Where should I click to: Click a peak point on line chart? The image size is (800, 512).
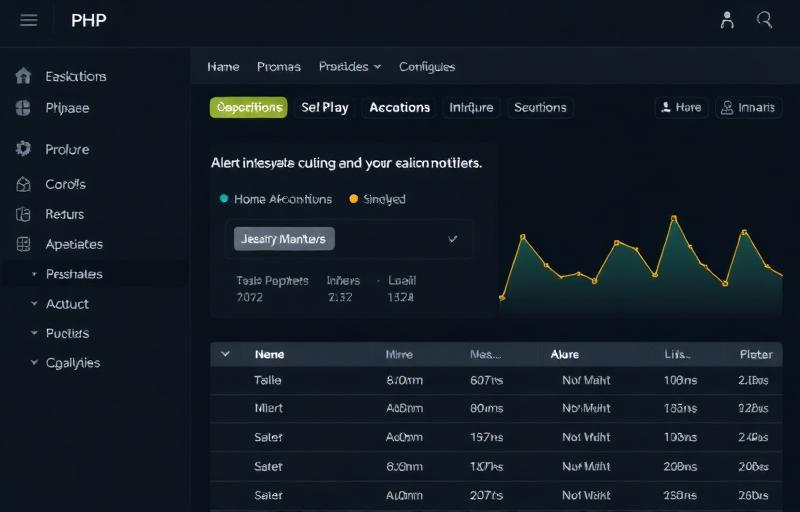tap(673, 216)
